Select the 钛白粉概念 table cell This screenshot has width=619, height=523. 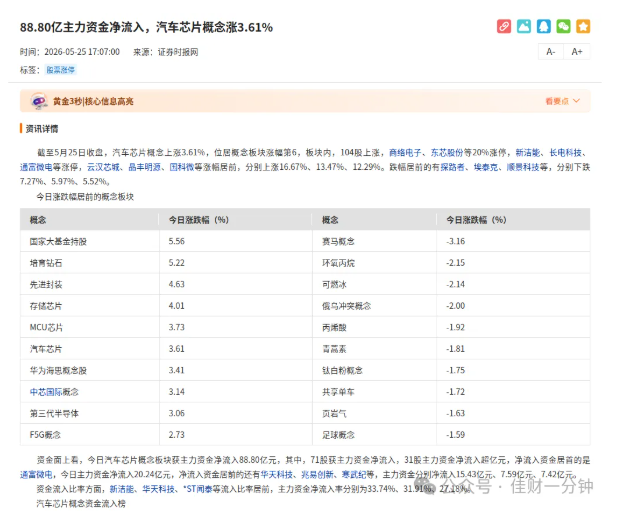pos(374,370)
